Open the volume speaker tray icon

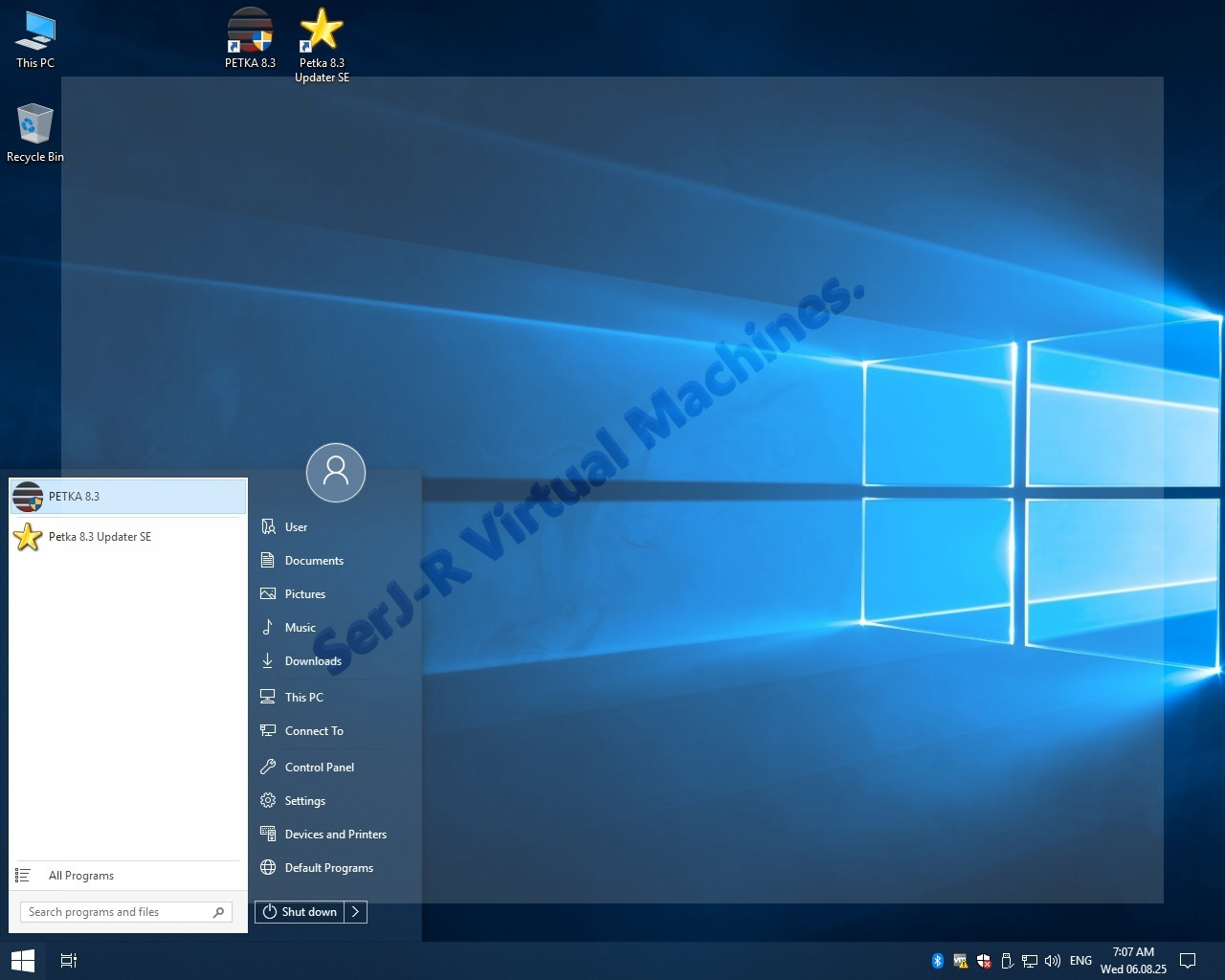point(1053,961)
